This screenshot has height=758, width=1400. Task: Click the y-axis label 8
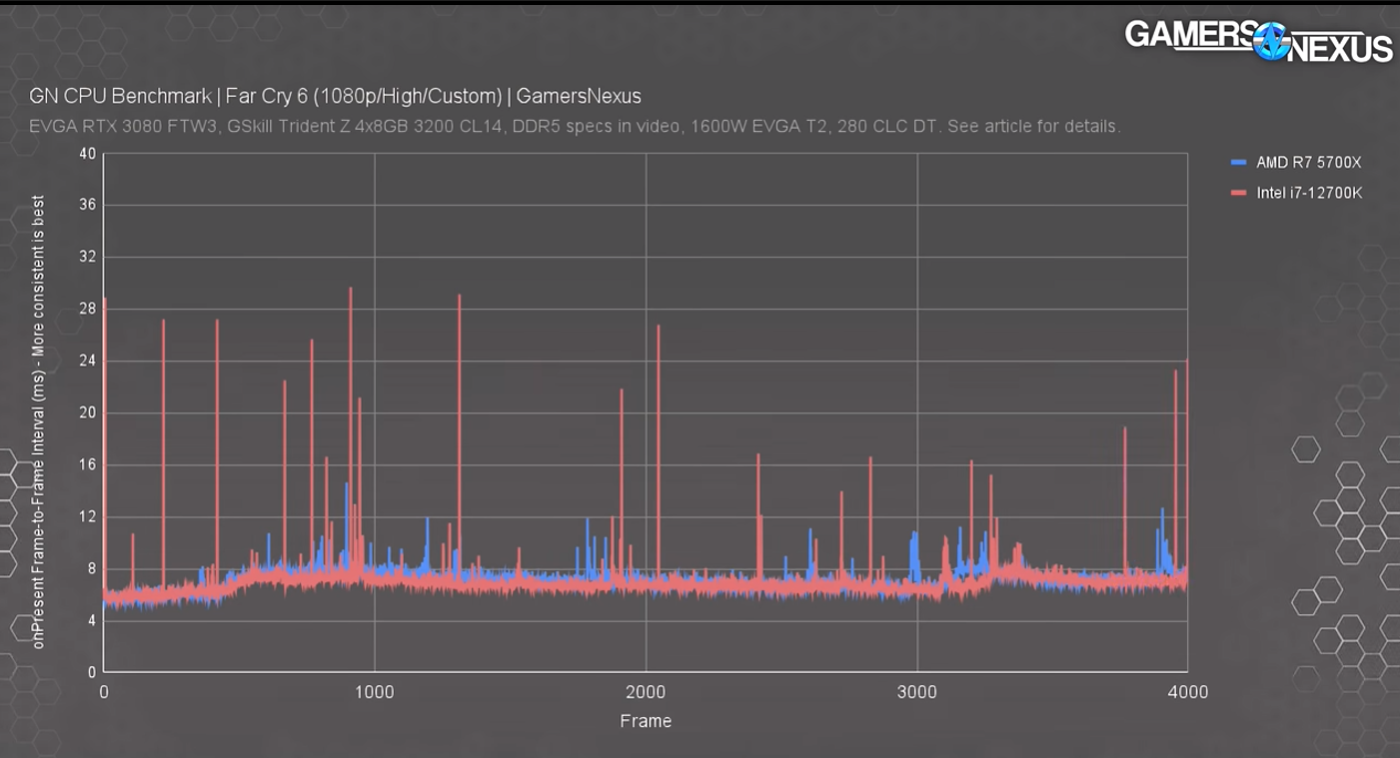tap(91, 569)
